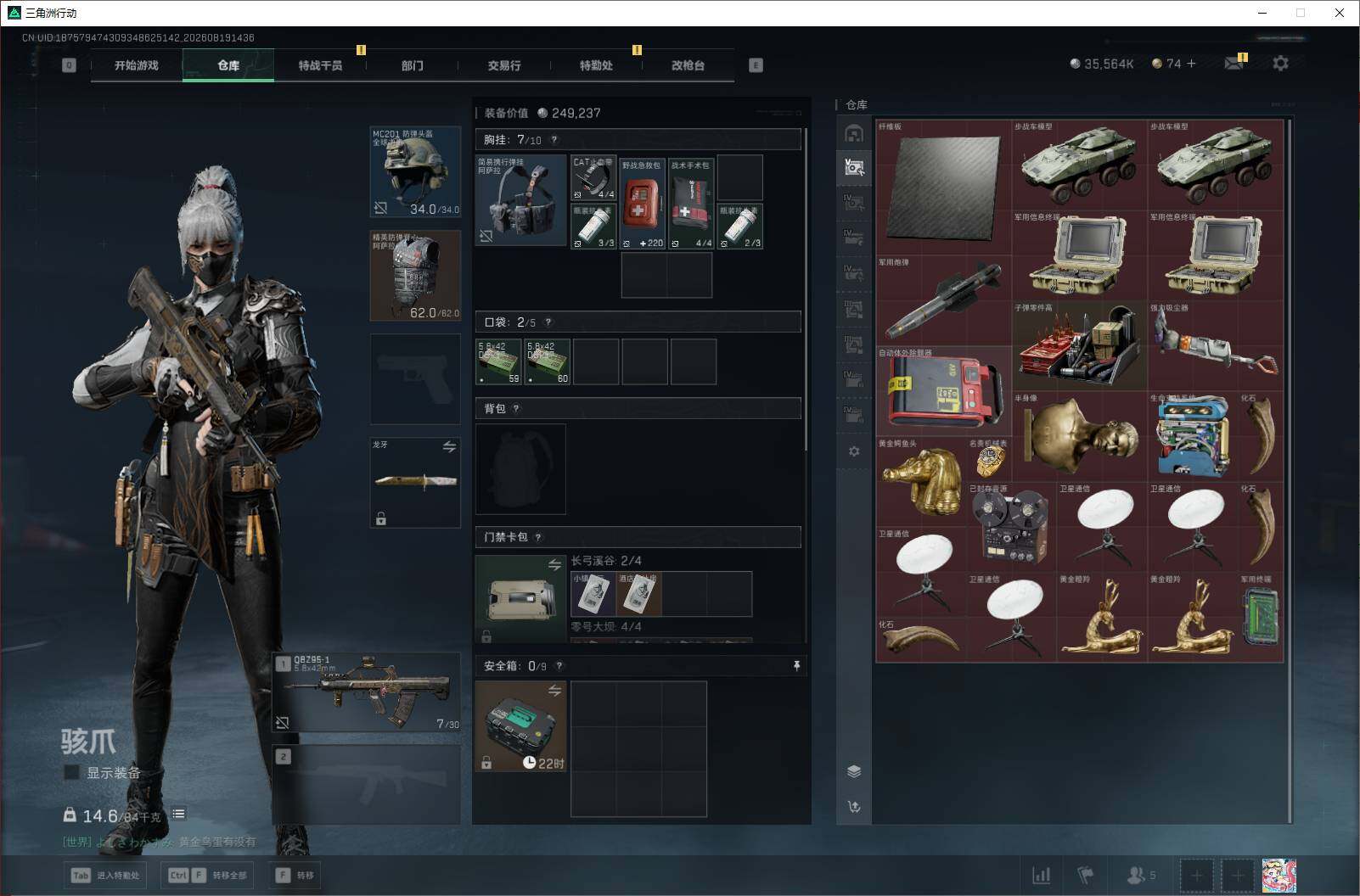The height and width of the screenshot is (896, 1360).
Task: Select the 已封存音源 reel tape recorder
Action: [x=1011, y=526]
